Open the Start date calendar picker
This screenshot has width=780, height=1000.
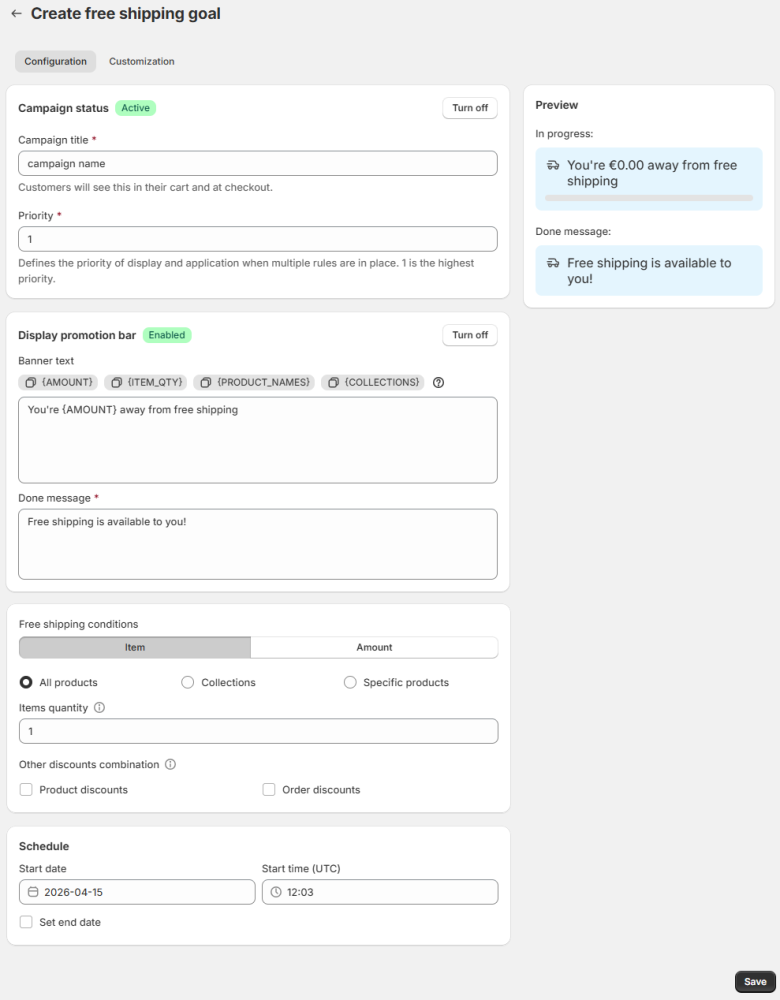137,892
